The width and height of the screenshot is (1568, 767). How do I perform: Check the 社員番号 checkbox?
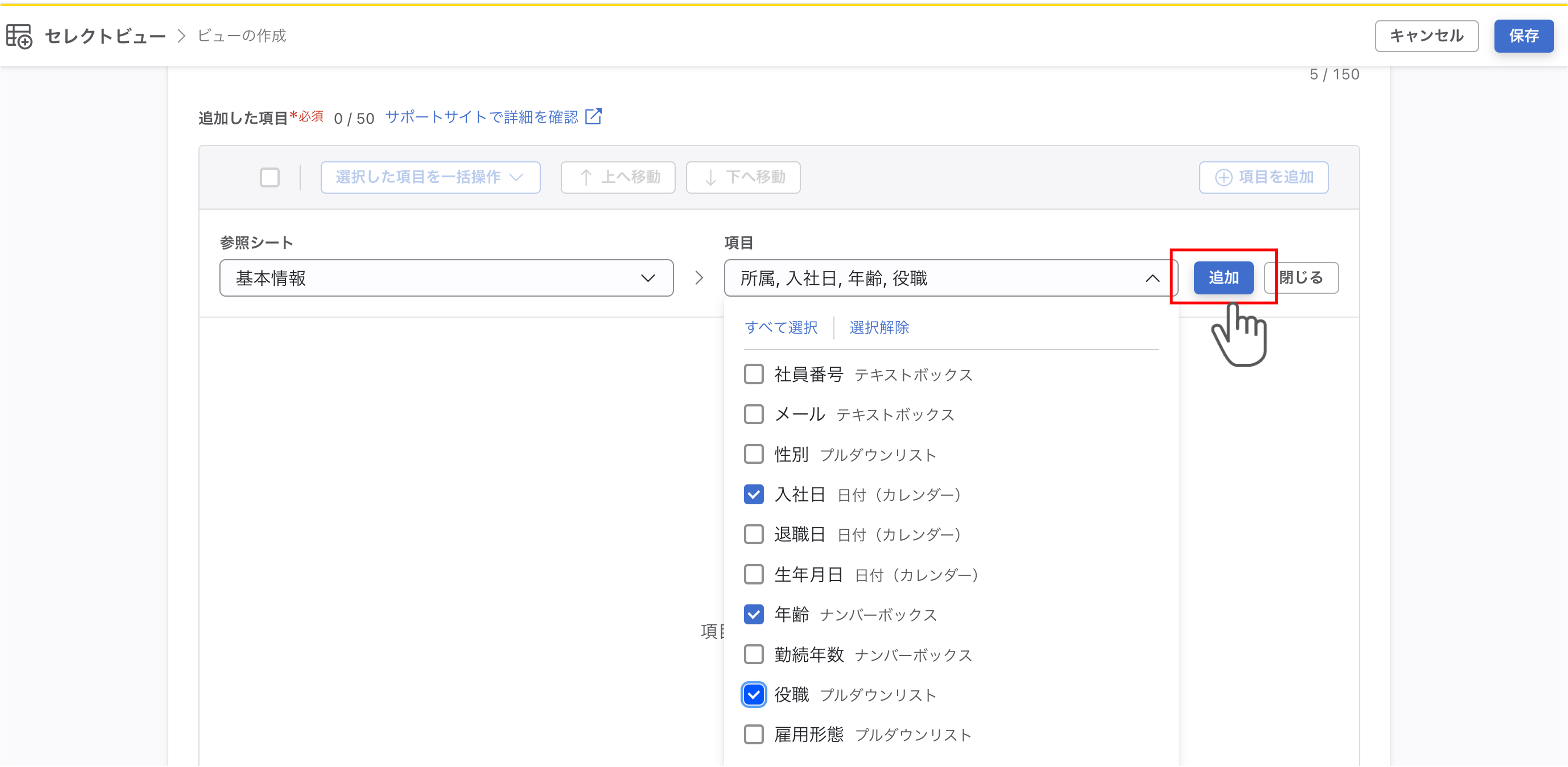pos(754,374)
